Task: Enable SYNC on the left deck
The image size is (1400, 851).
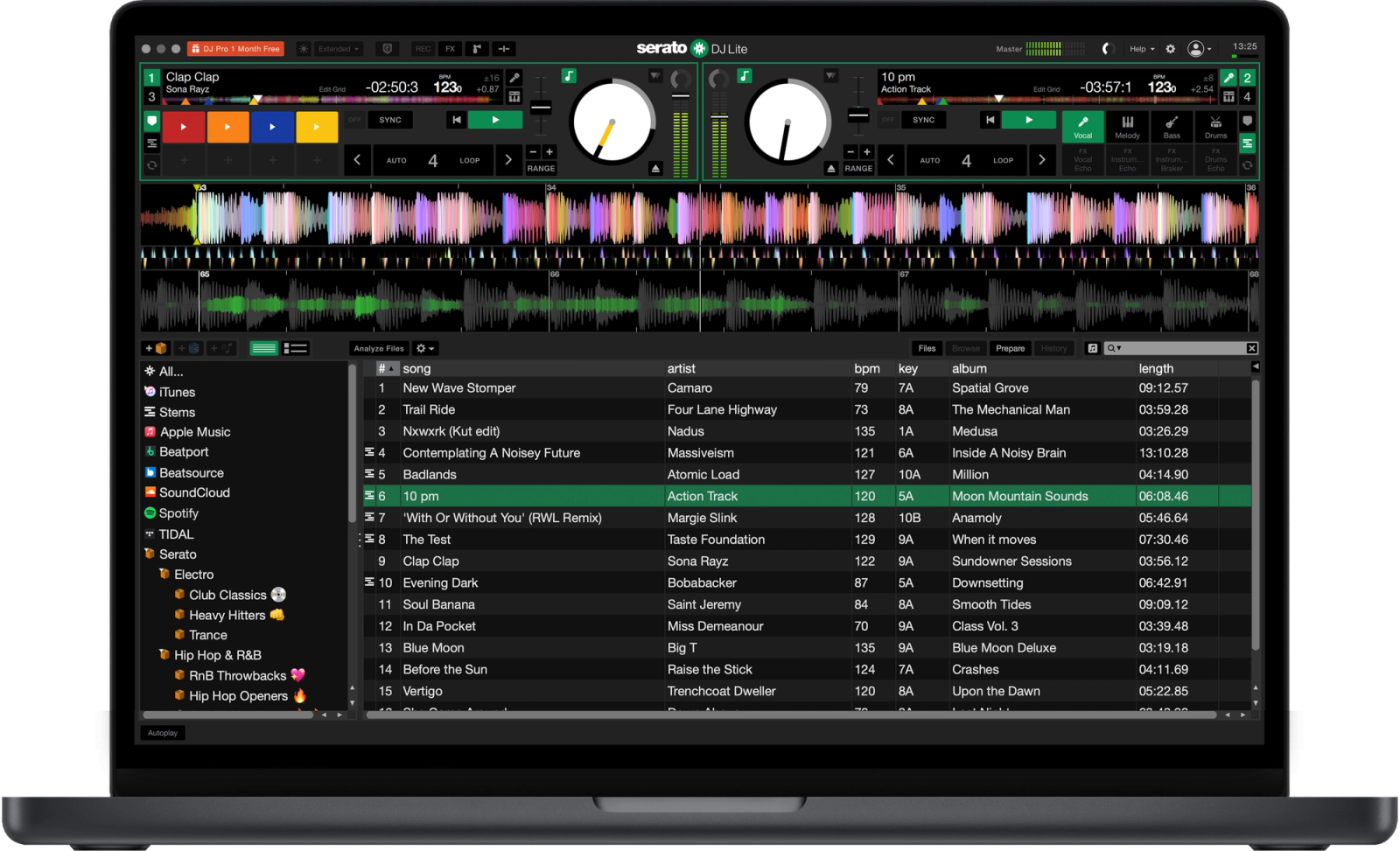Action: [390, 120]
